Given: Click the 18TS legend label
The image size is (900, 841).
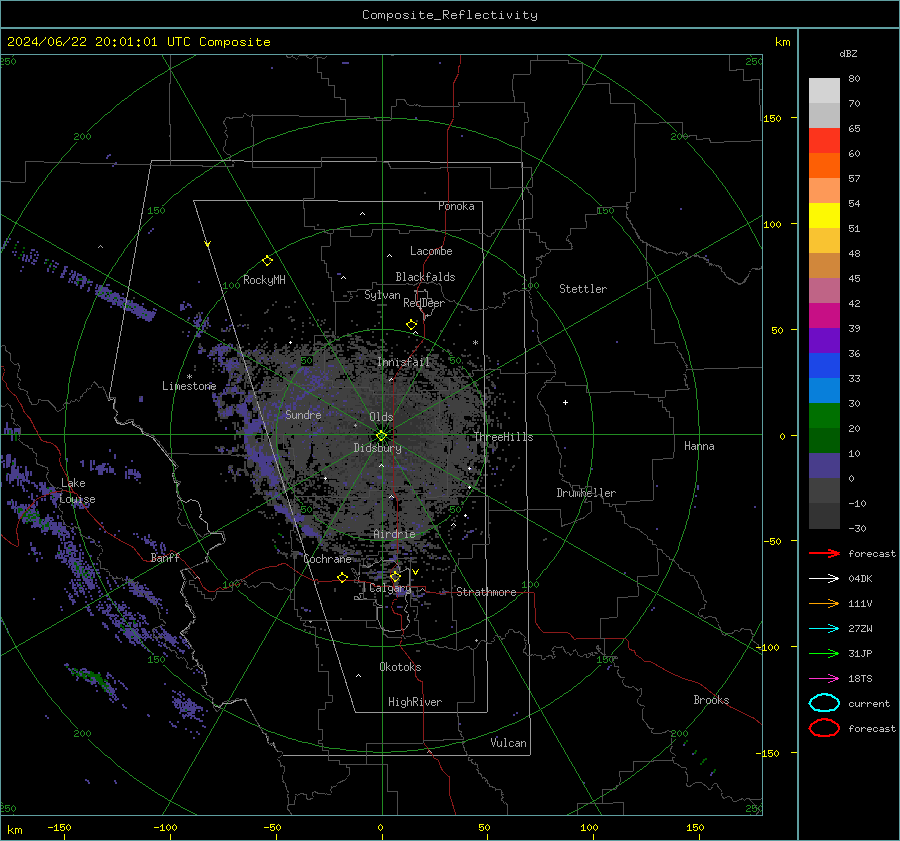Looking at the screenshot, I should (860, 679).
